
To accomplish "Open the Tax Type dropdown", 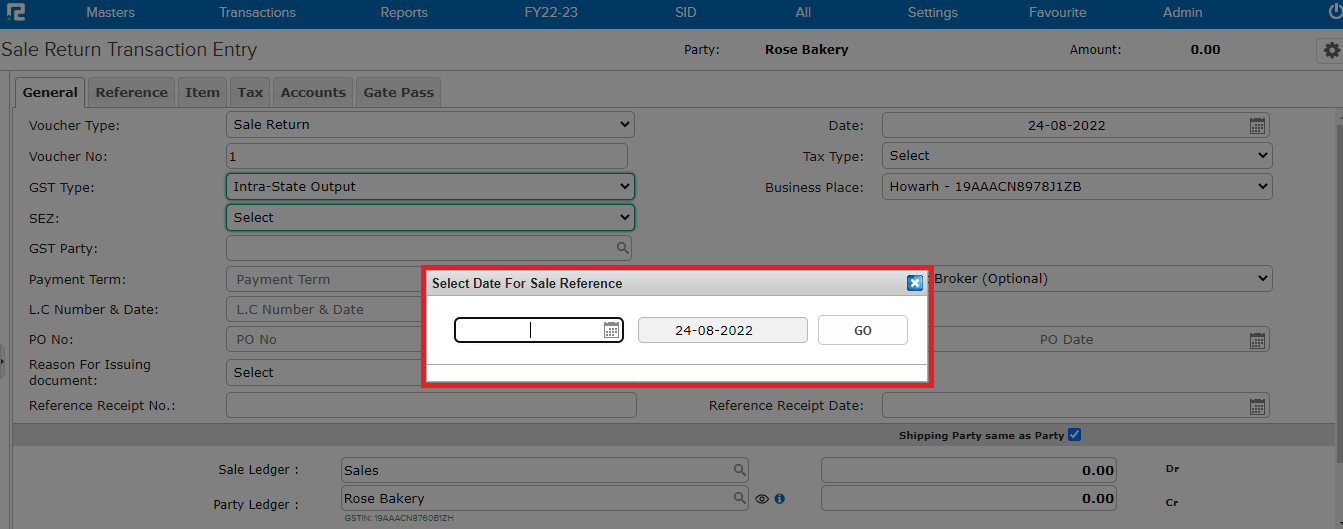I will tap(1076, 156).
